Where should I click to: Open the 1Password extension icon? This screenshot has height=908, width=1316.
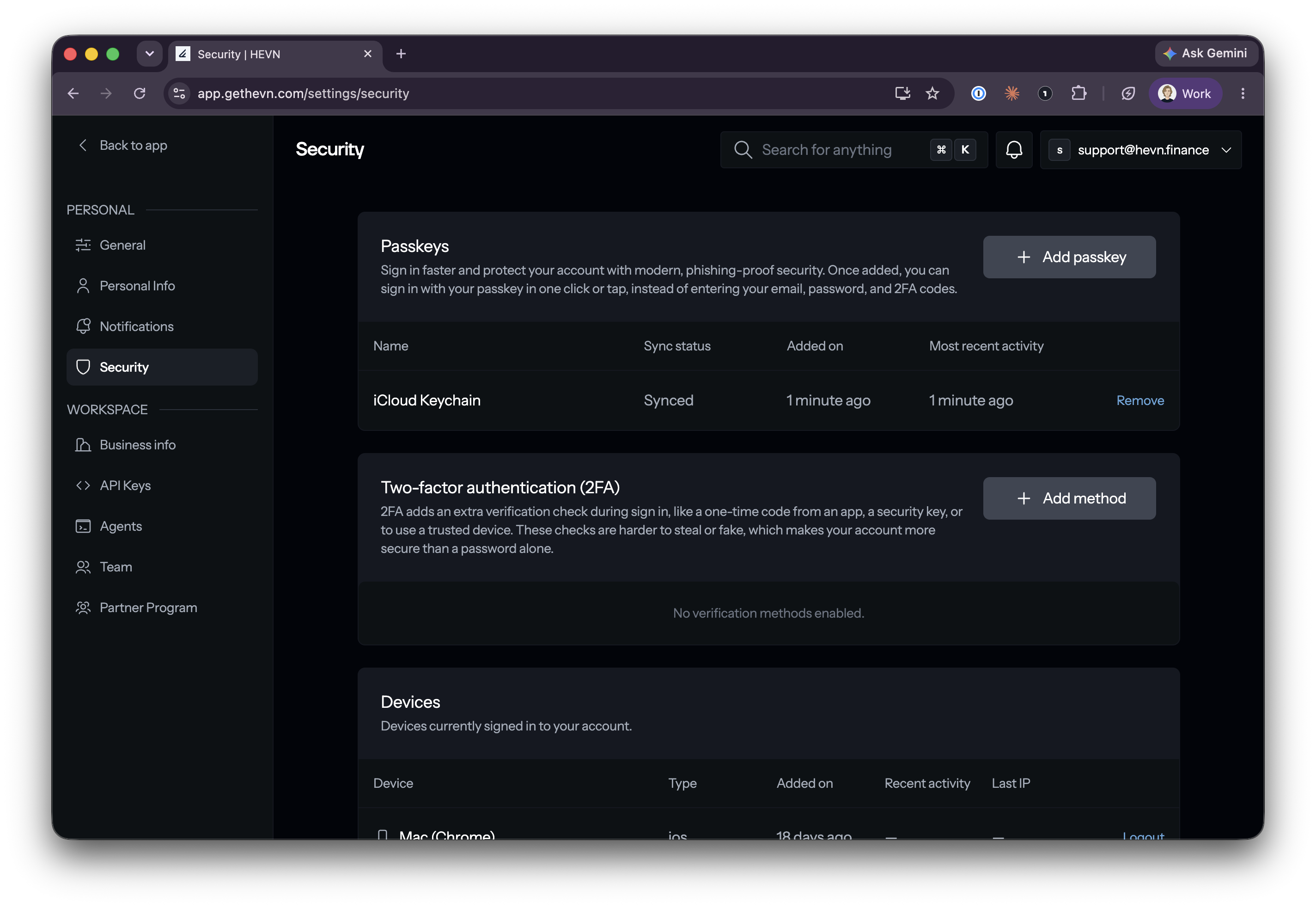click(978, 93)
